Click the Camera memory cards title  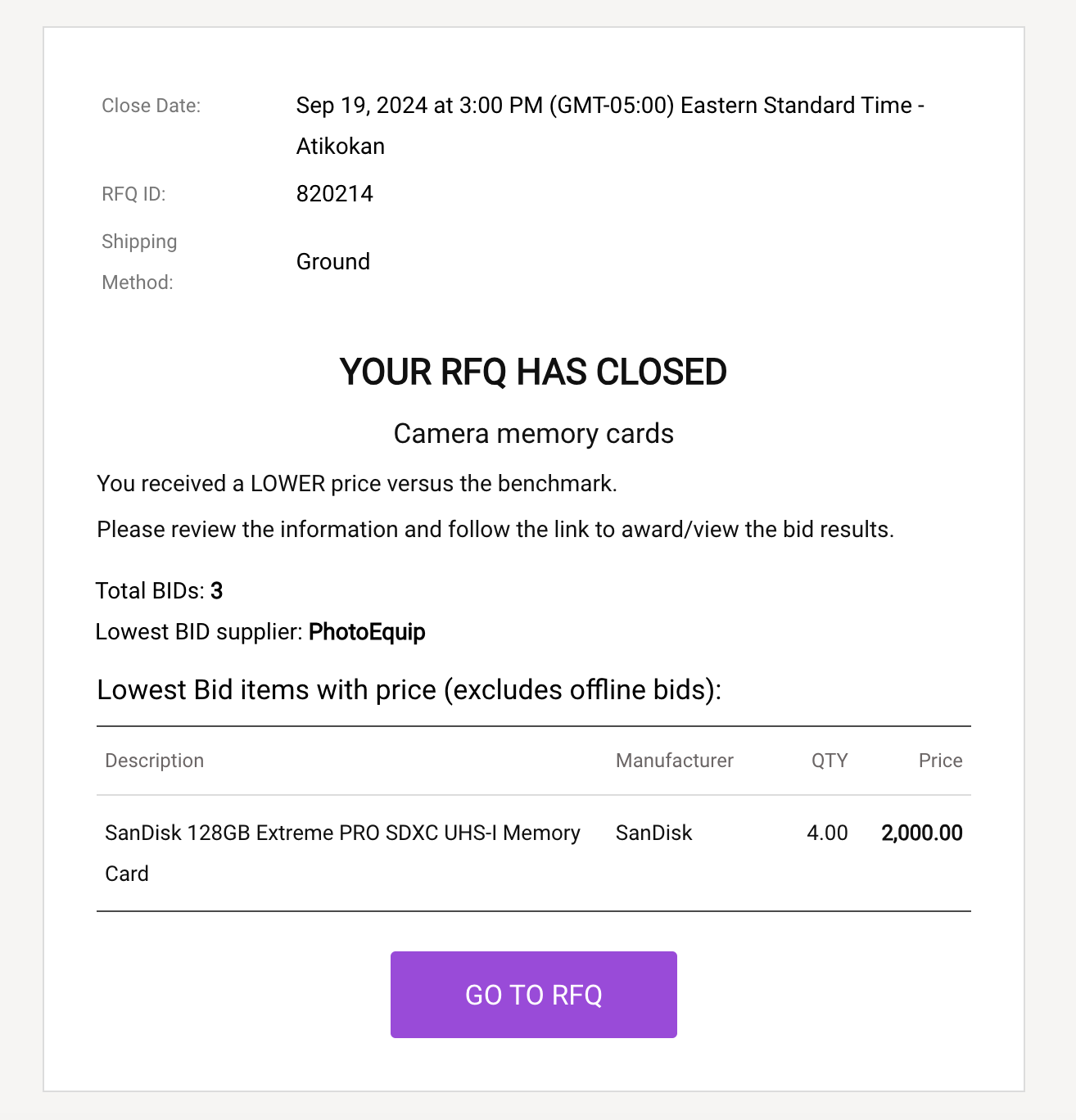click(x=533, y=434)
